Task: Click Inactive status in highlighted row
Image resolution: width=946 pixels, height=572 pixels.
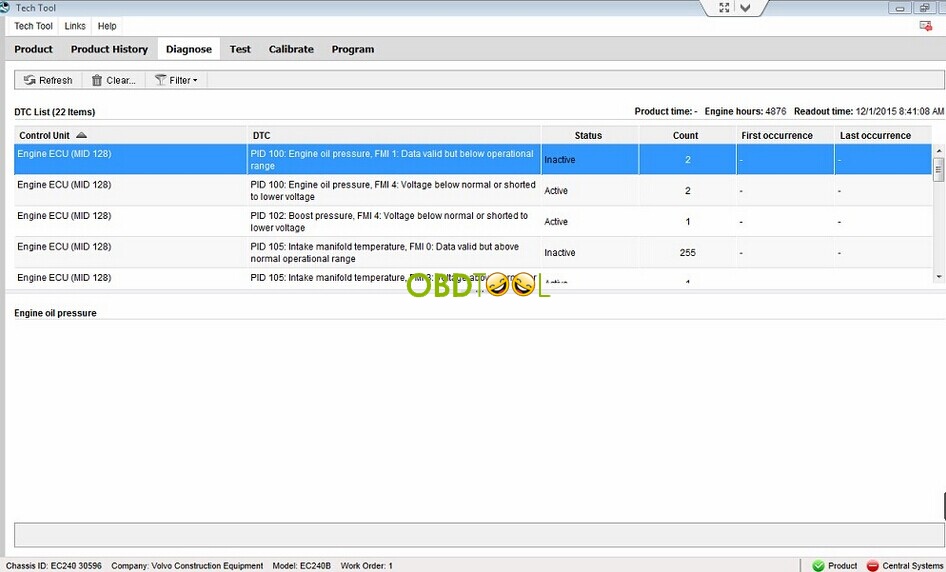Action: (x=559, y=160)
